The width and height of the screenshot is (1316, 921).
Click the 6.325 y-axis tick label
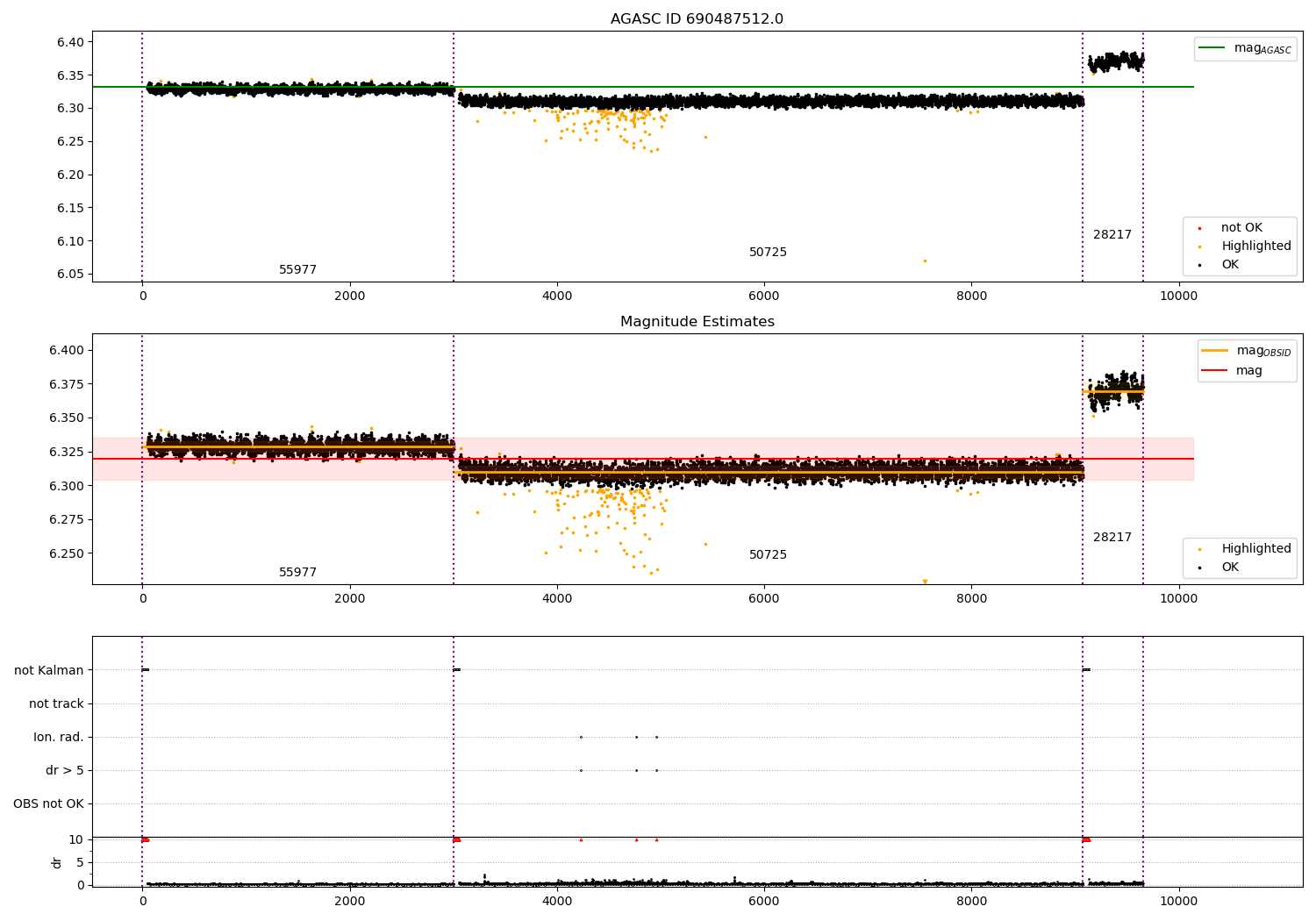click(x=68, y=452)
